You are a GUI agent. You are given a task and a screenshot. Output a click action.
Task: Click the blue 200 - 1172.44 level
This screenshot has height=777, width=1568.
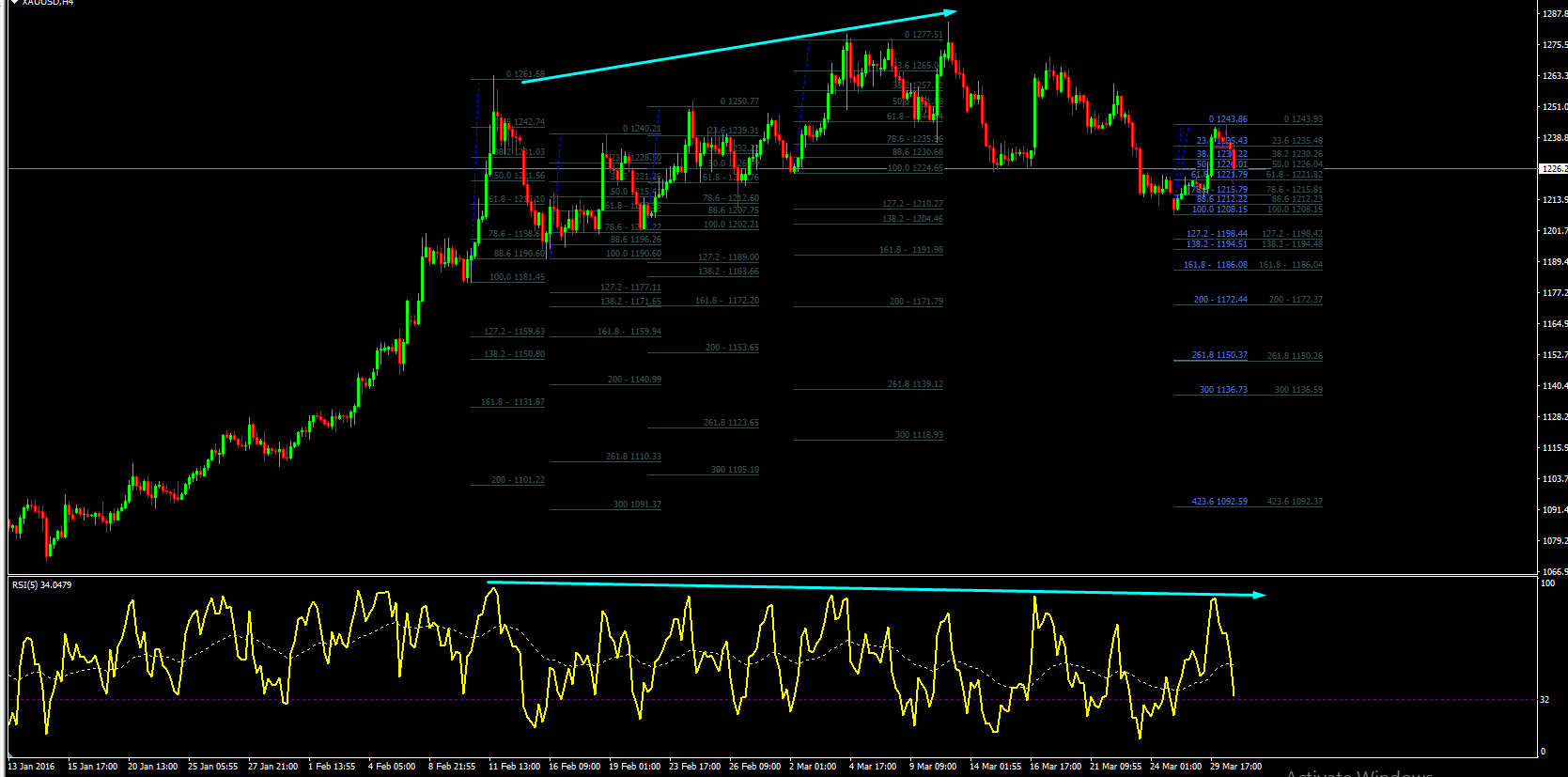[1220, 300]
